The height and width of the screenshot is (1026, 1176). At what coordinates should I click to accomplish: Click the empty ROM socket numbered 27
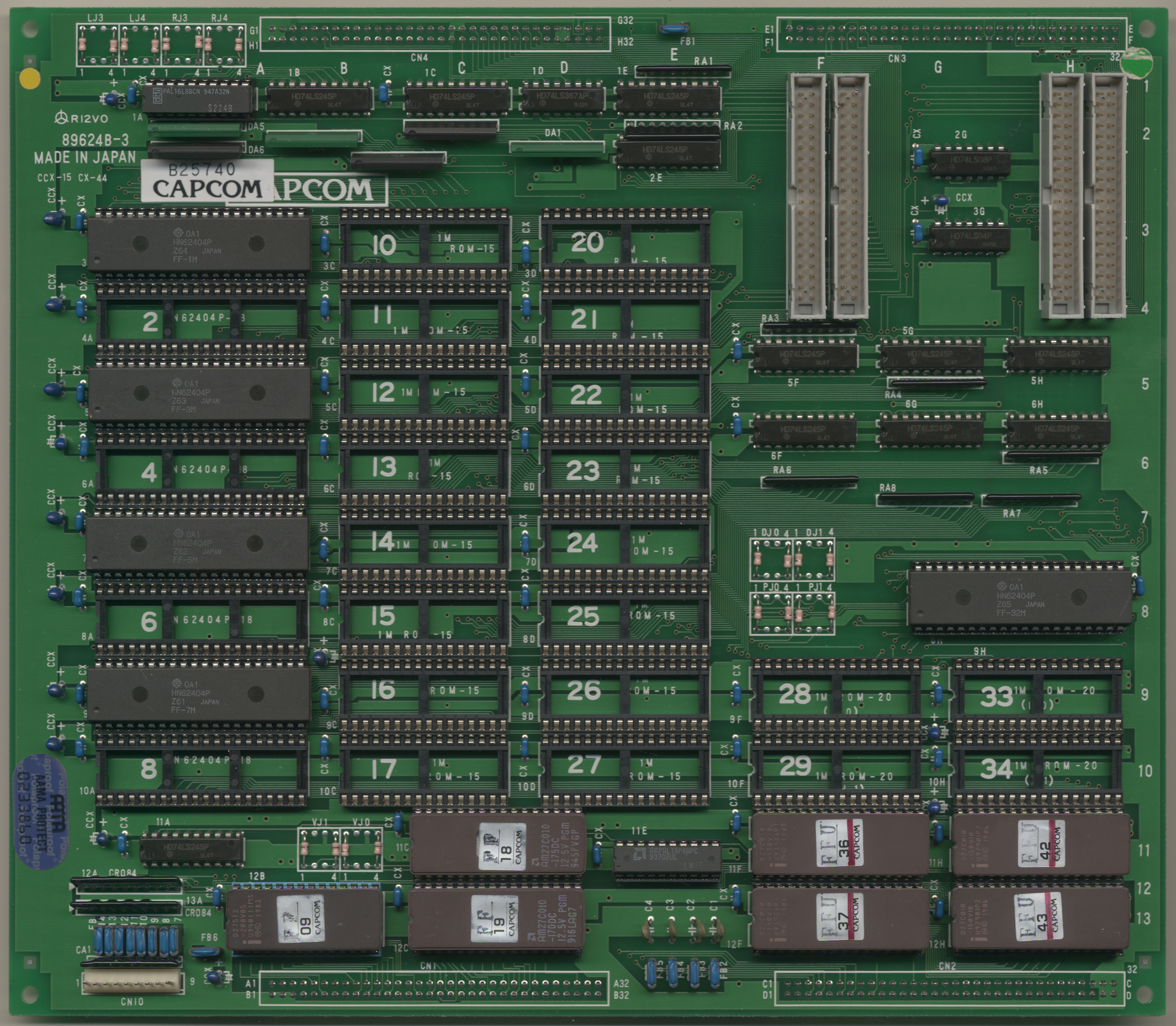tap(627, 770)
